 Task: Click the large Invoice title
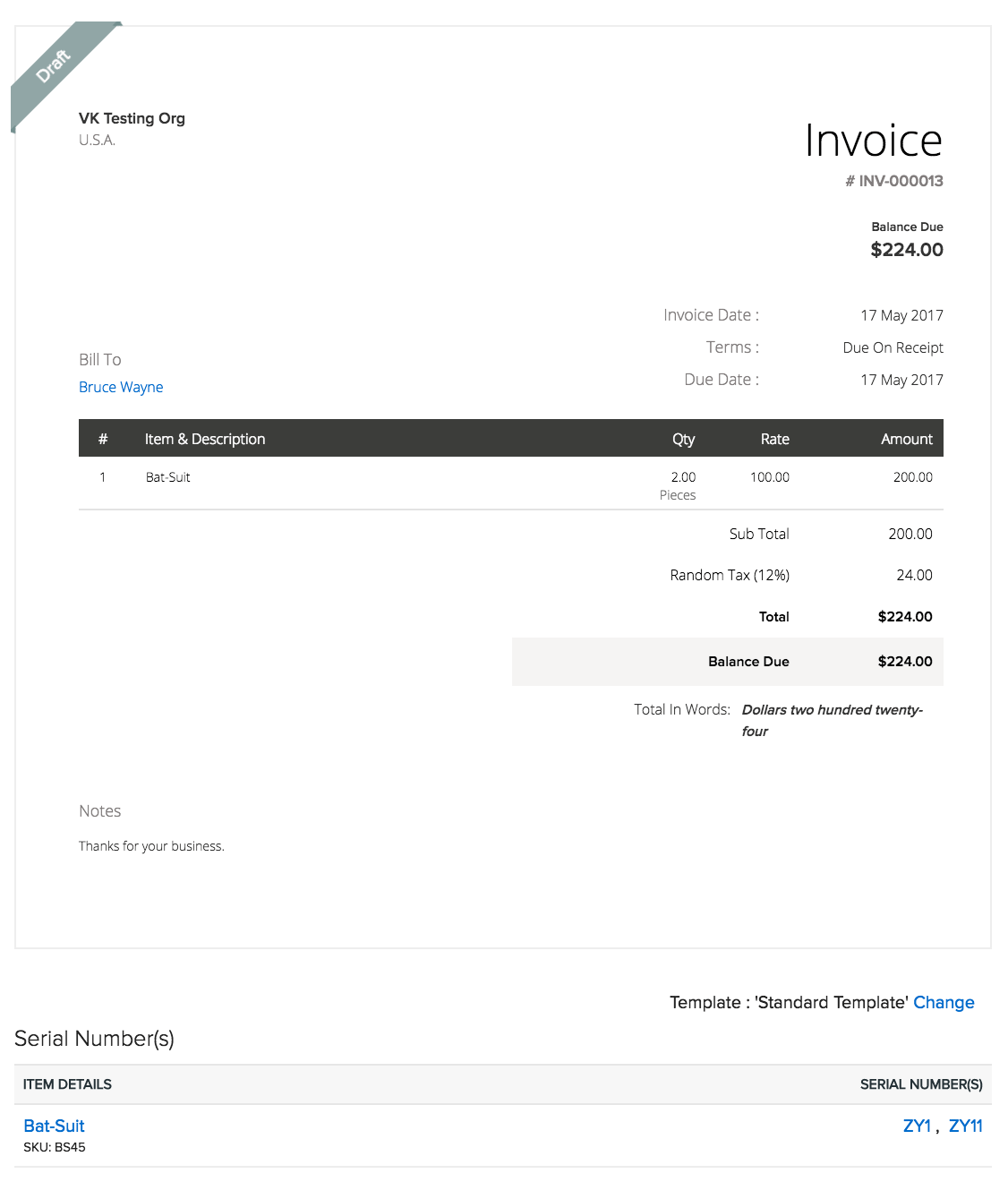pos(873,141)
